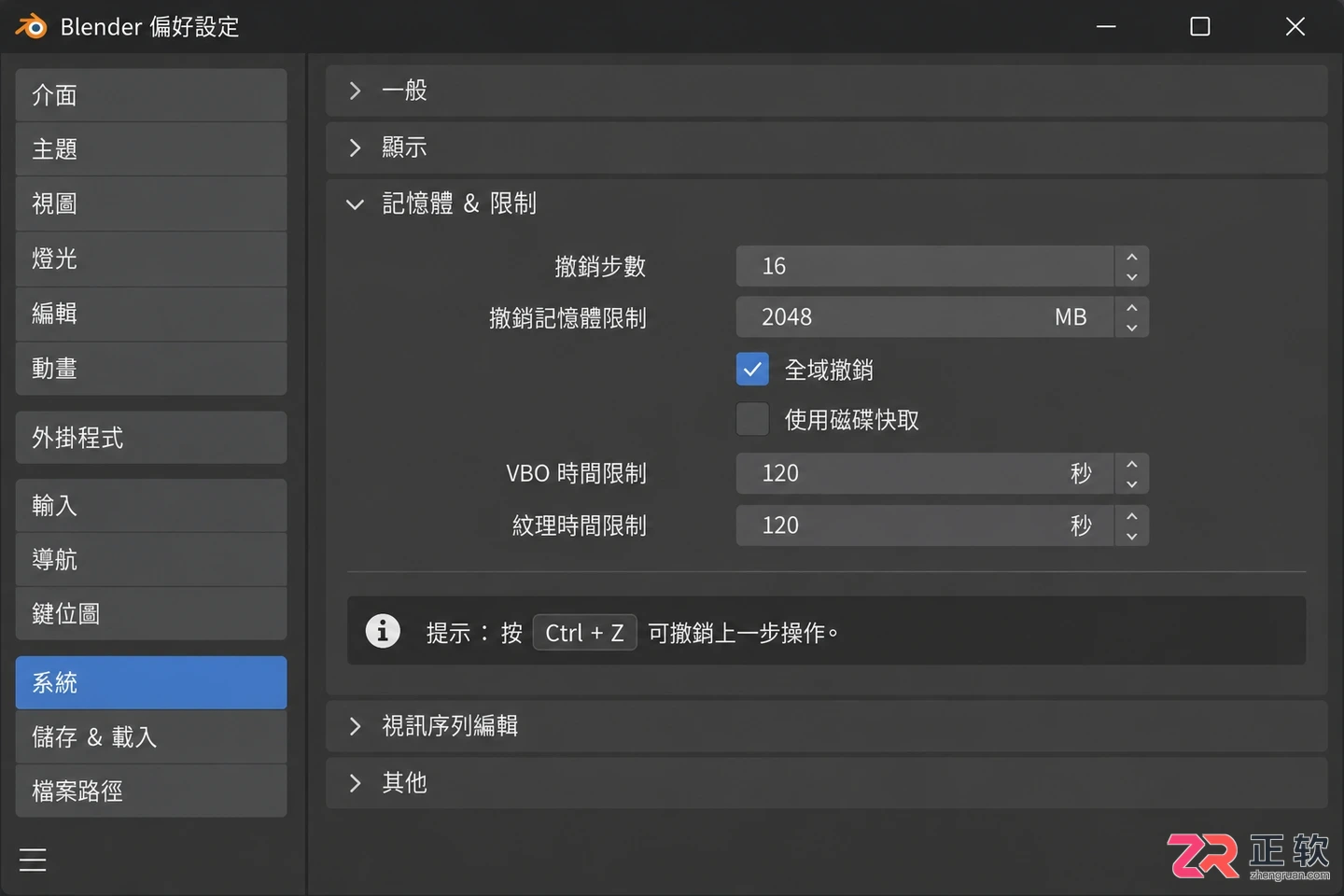Go to the 燈光 tab
Screen dimensions: 1344x896
[x=151, y=259]
